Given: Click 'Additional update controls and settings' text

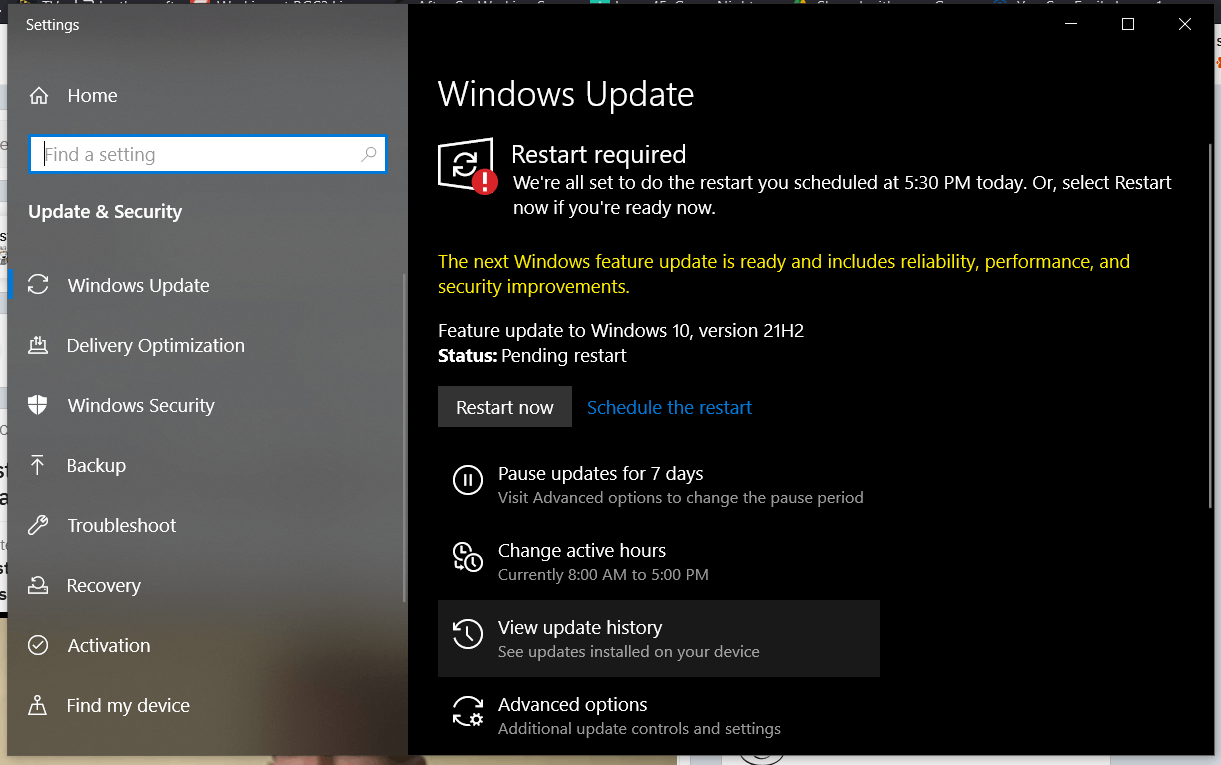Looking at the screenshot, I should click(x=639, y=729).
